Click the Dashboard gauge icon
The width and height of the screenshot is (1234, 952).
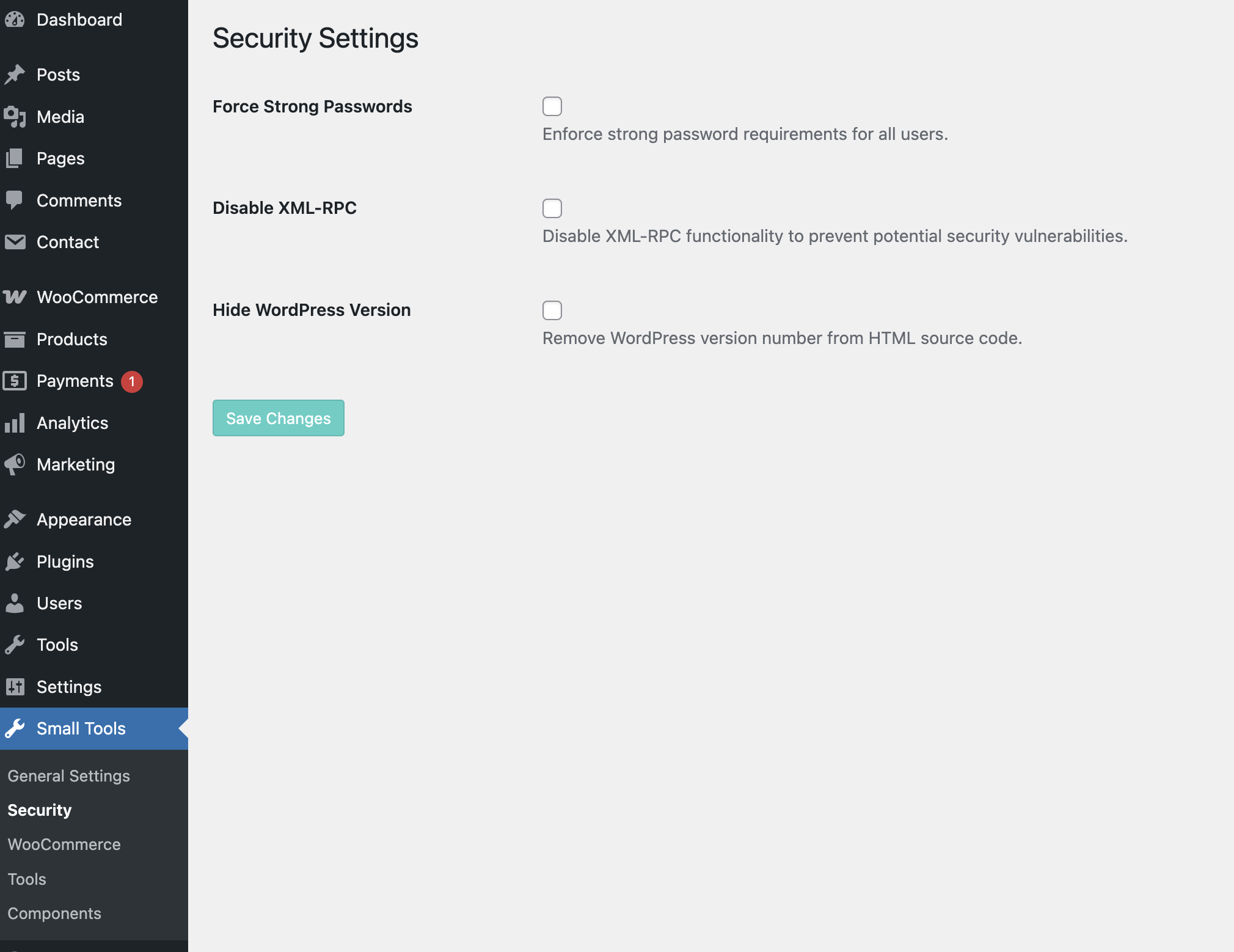tap(15, 20)
